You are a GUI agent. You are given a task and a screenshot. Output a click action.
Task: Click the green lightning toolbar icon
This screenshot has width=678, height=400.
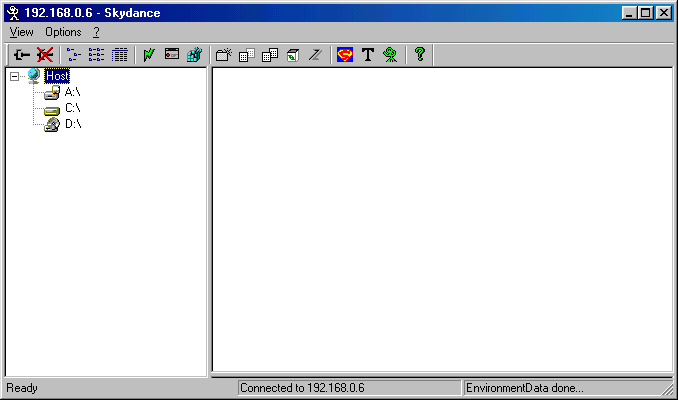coord(149,55)
